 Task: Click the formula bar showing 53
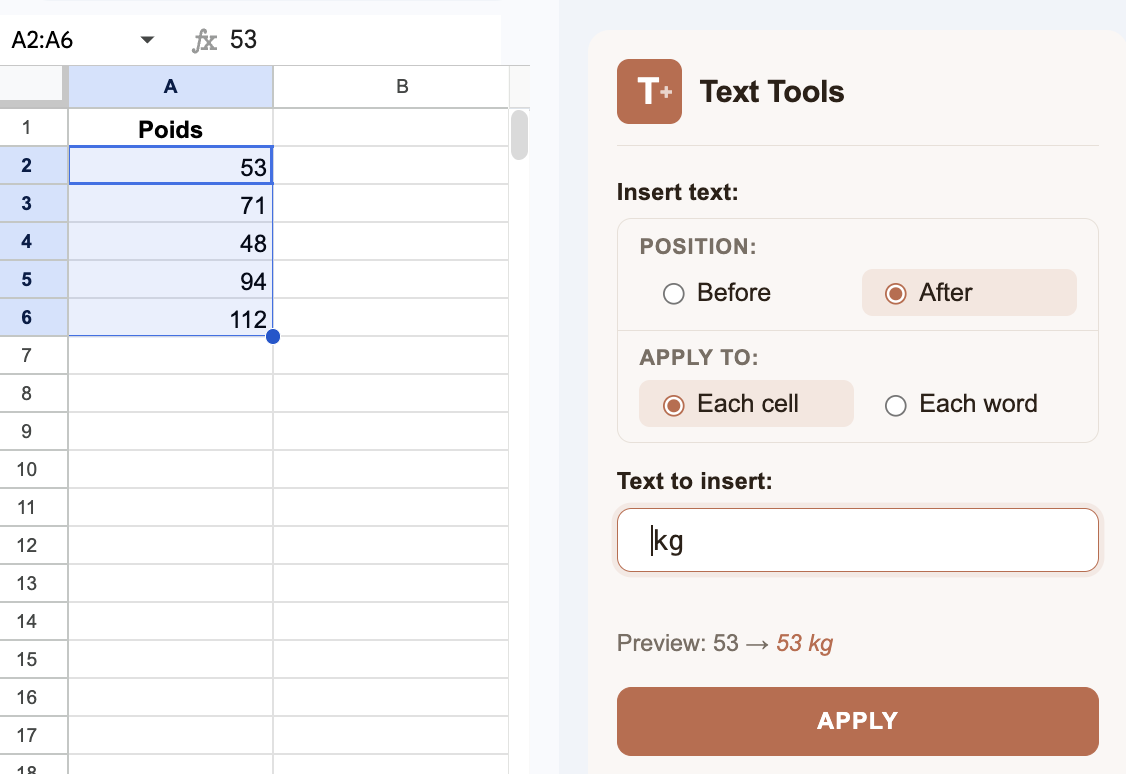pyautogui.click(x=300, y=40)
